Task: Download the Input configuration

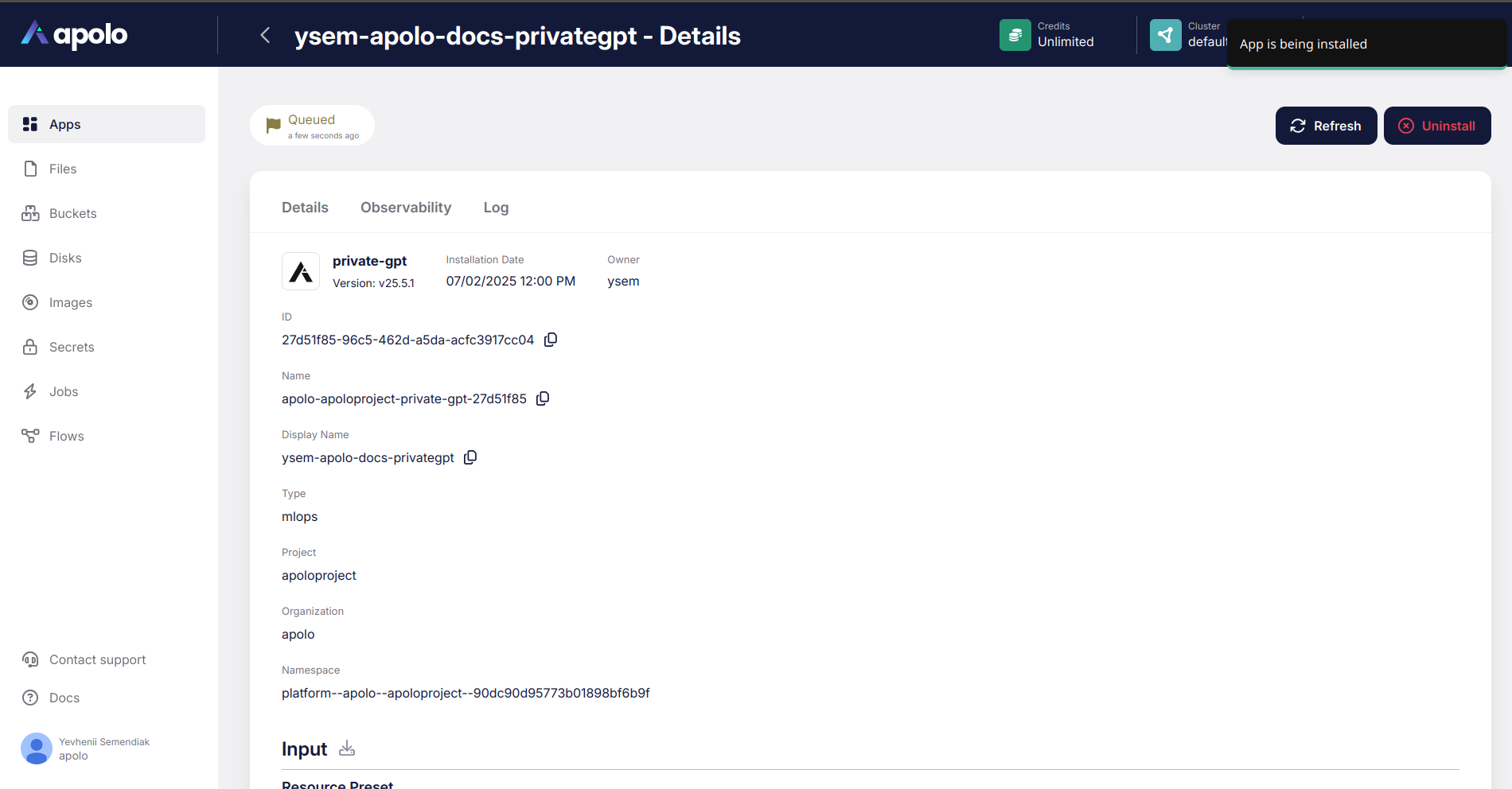Action: point(347,748)
